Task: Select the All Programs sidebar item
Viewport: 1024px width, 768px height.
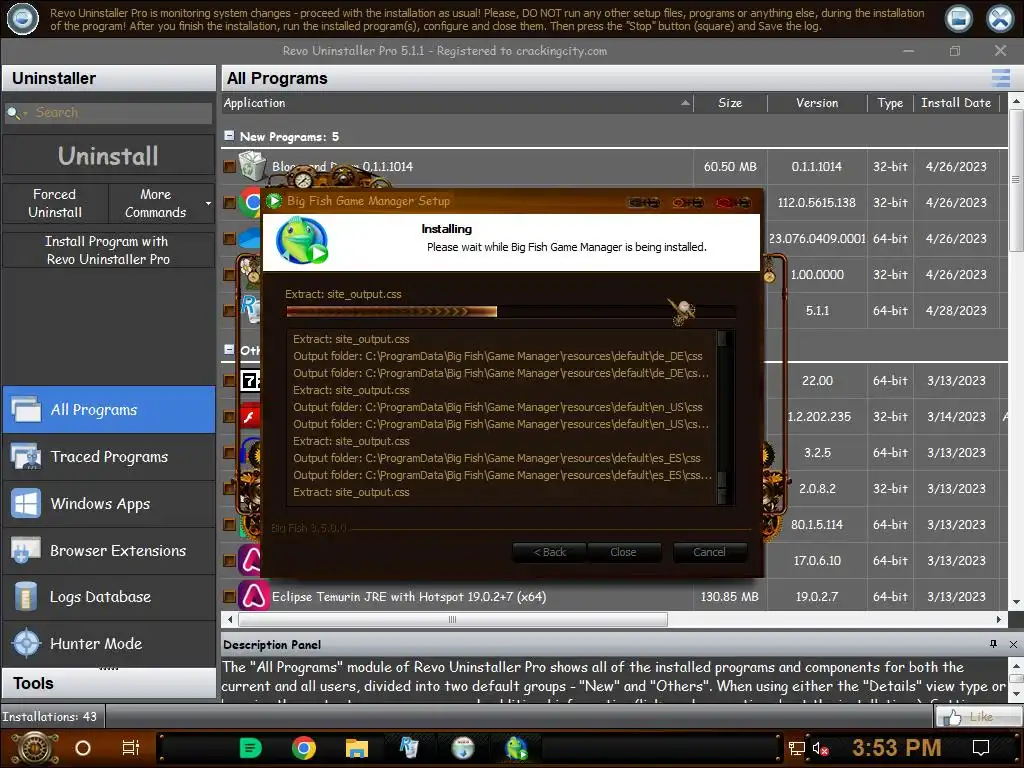Action: pos(109,410)
